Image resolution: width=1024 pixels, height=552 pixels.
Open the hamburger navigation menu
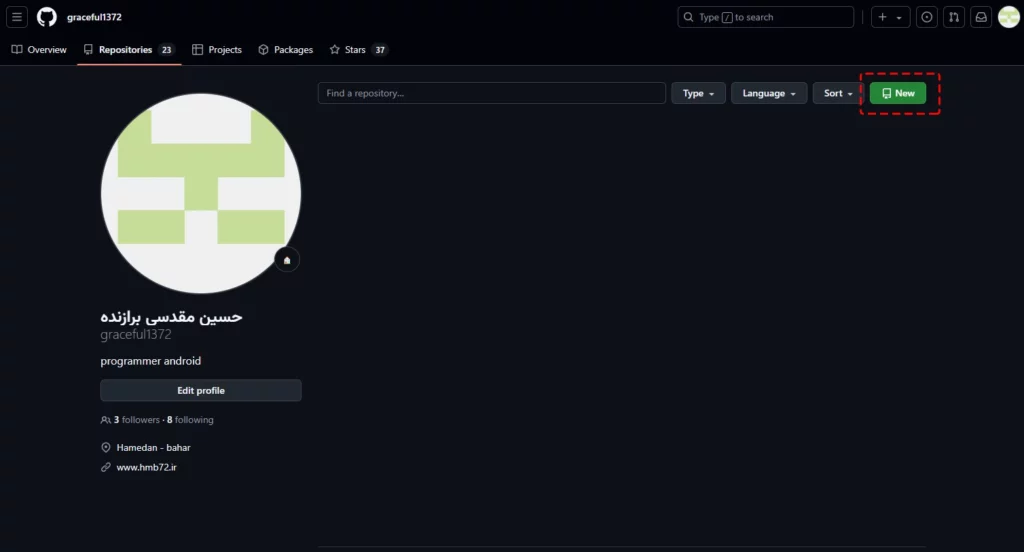(x=17, y=17)
